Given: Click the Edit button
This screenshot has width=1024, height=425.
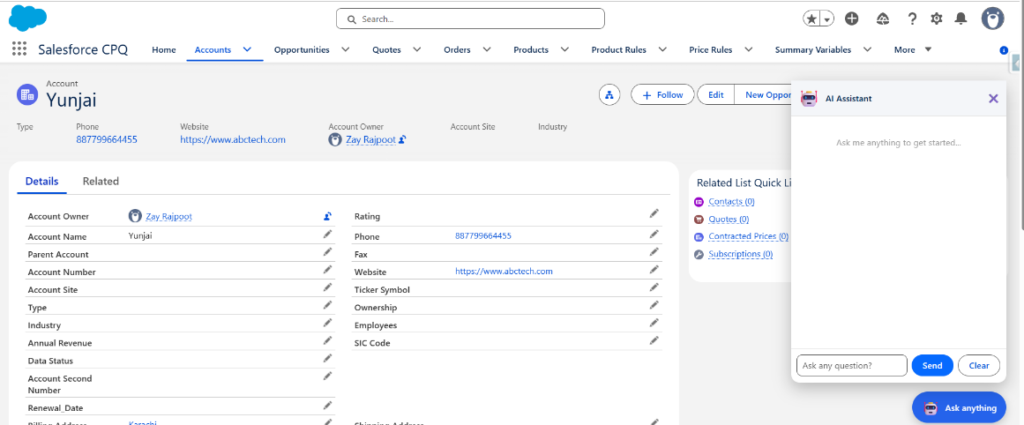Looking at the screenshot, I should click(716, 95).
